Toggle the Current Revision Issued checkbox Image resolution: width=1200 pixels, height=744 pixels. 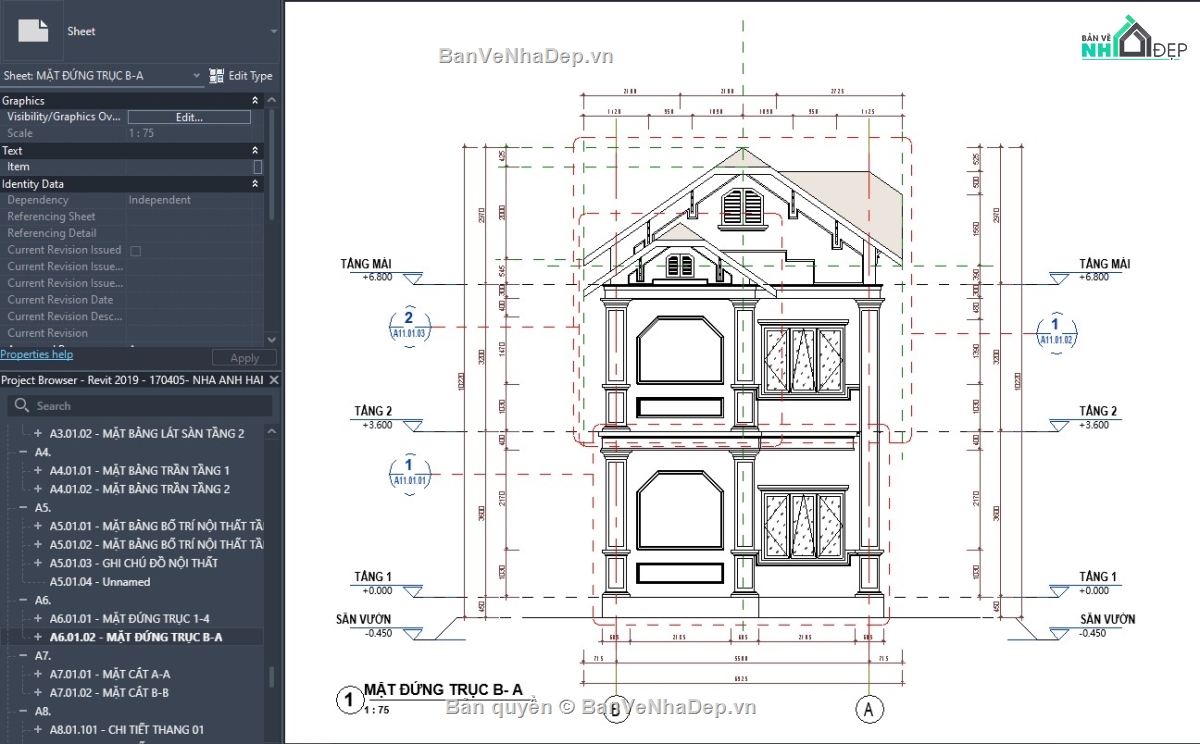(x=136, y=250)
